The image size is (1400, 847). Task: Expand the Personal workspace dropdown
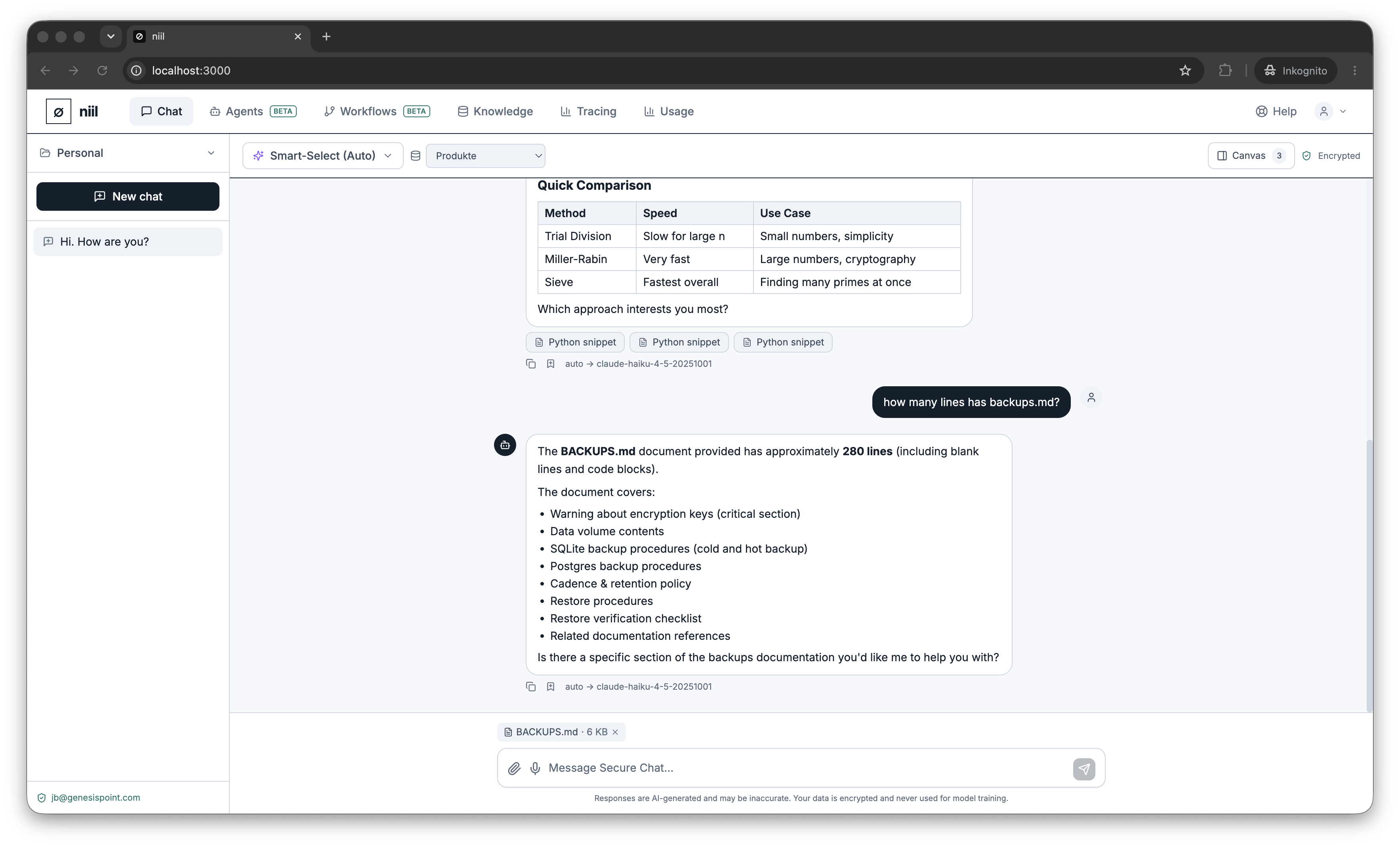click(128, 153)
